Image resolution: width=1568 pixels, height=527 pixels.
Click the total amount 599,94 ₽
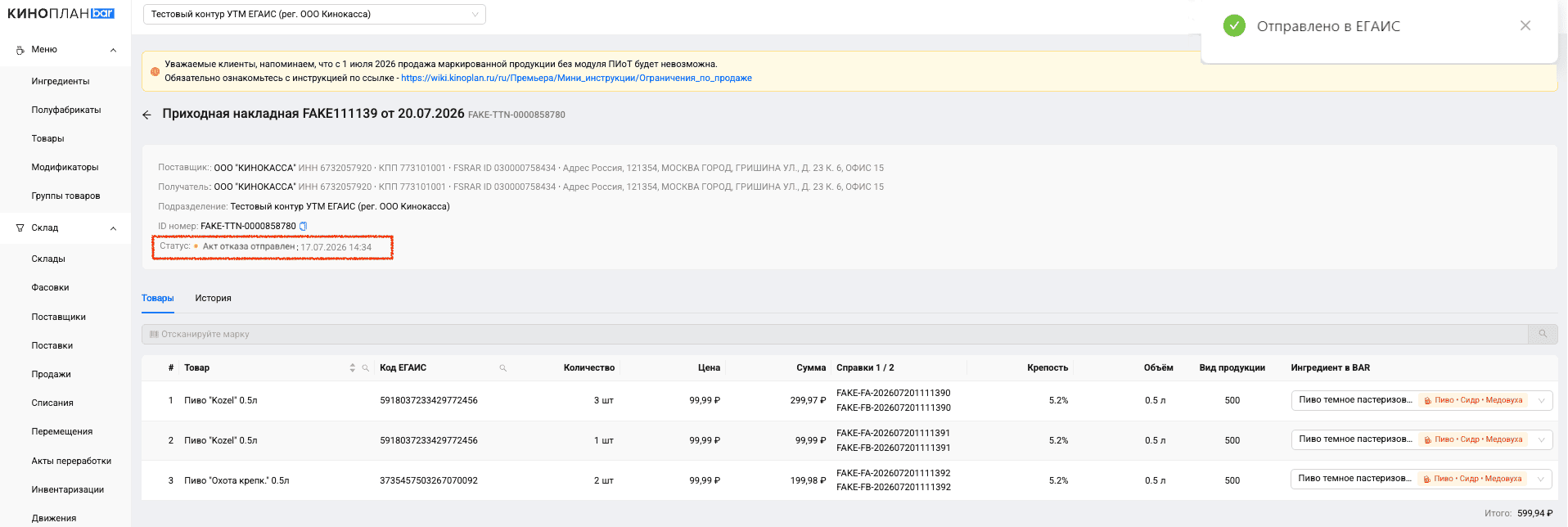coord(1534,513)
